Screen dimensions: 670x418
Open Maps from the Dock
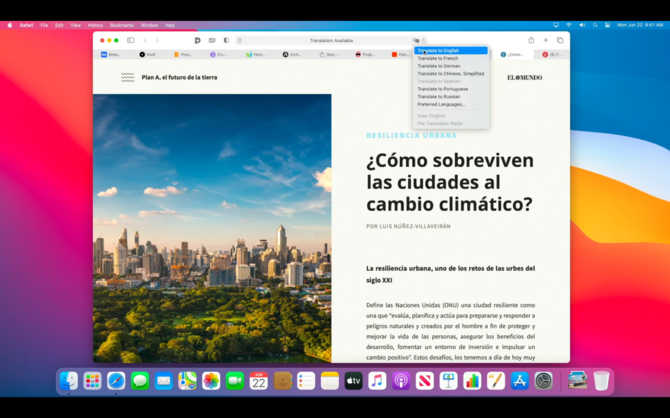point(187,381)
